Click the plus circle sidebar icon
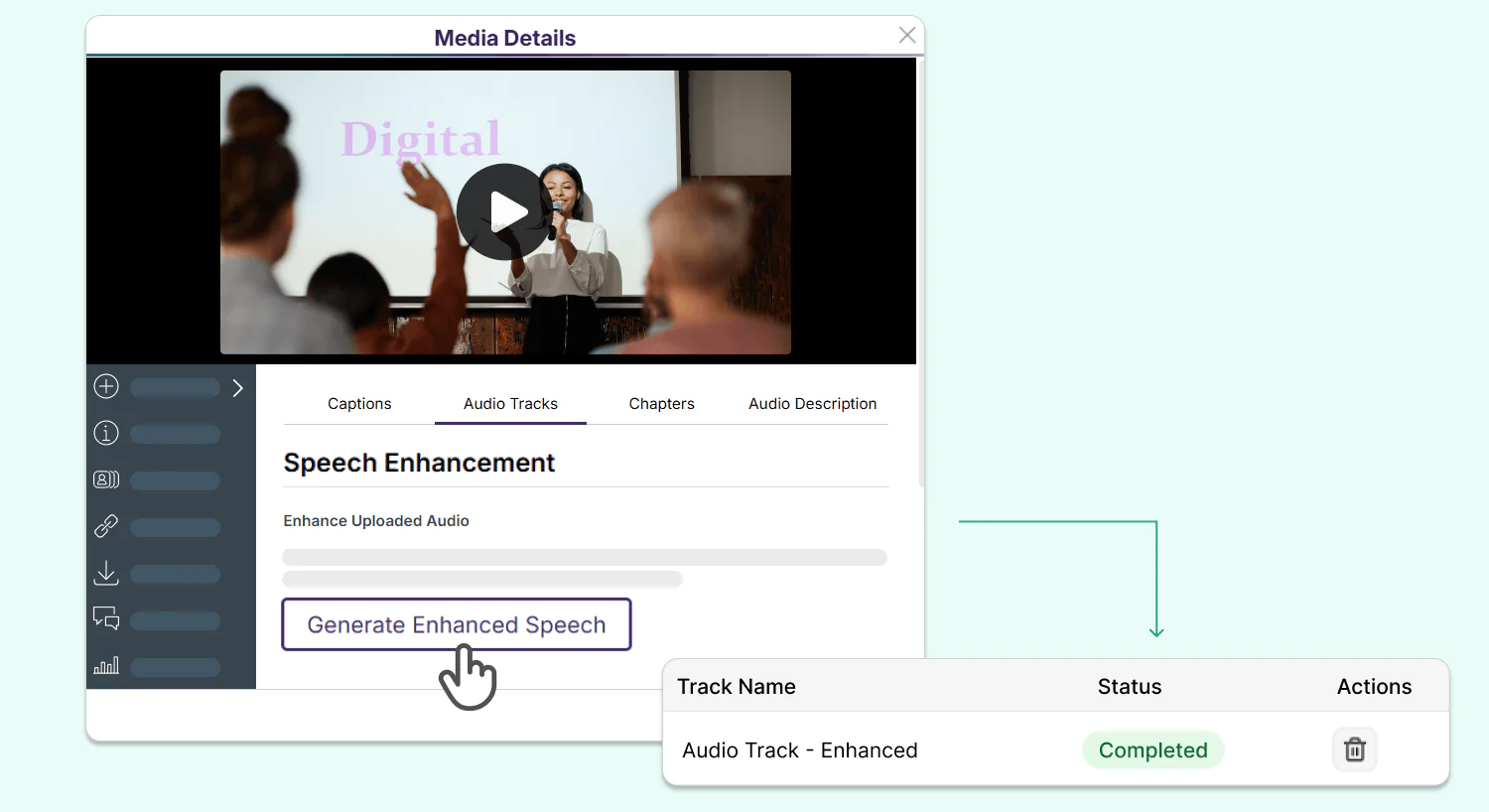Screen dimensions: 1489x812 tap(106, 386)
